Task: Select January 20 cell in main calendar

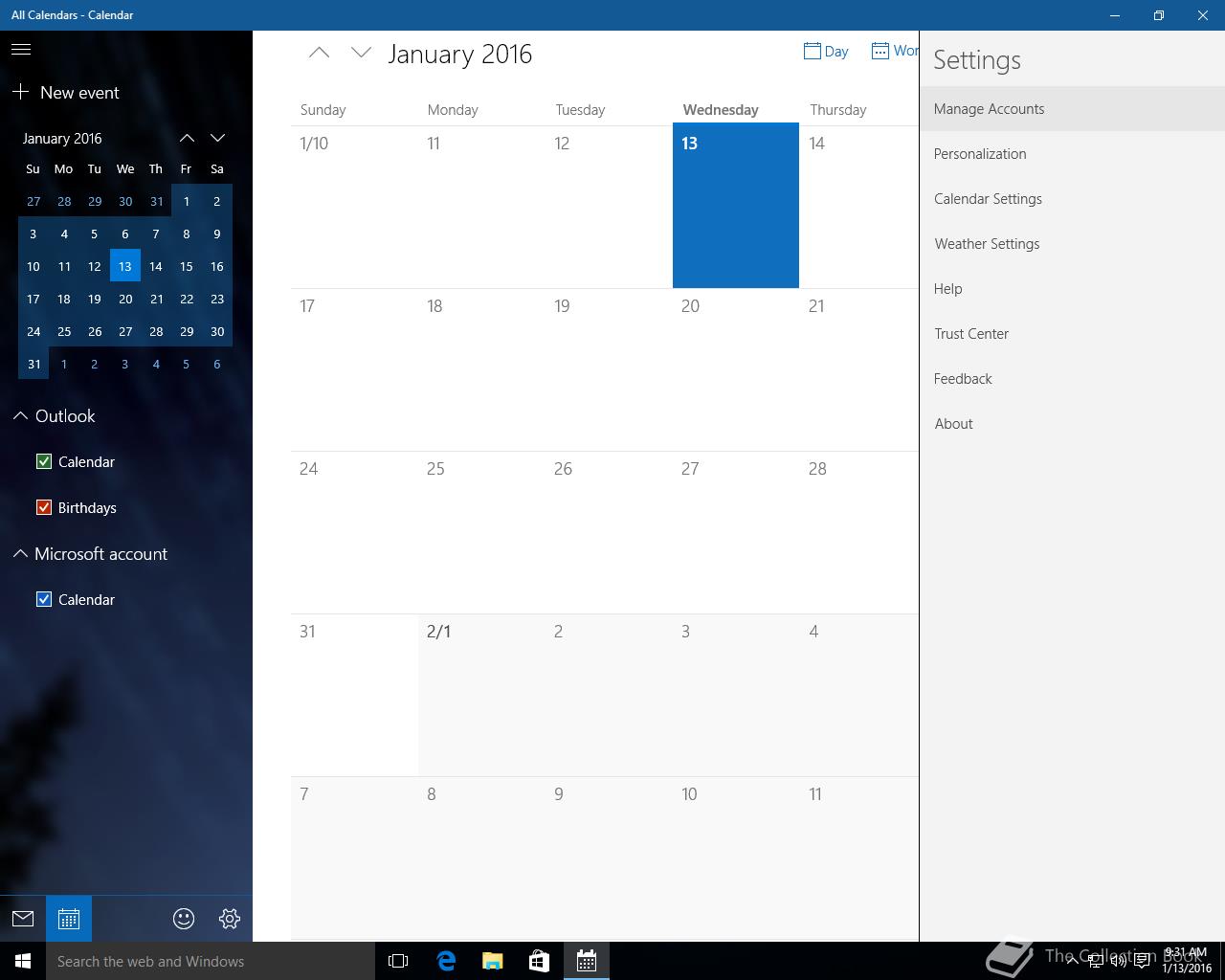Action: point(736,369)
